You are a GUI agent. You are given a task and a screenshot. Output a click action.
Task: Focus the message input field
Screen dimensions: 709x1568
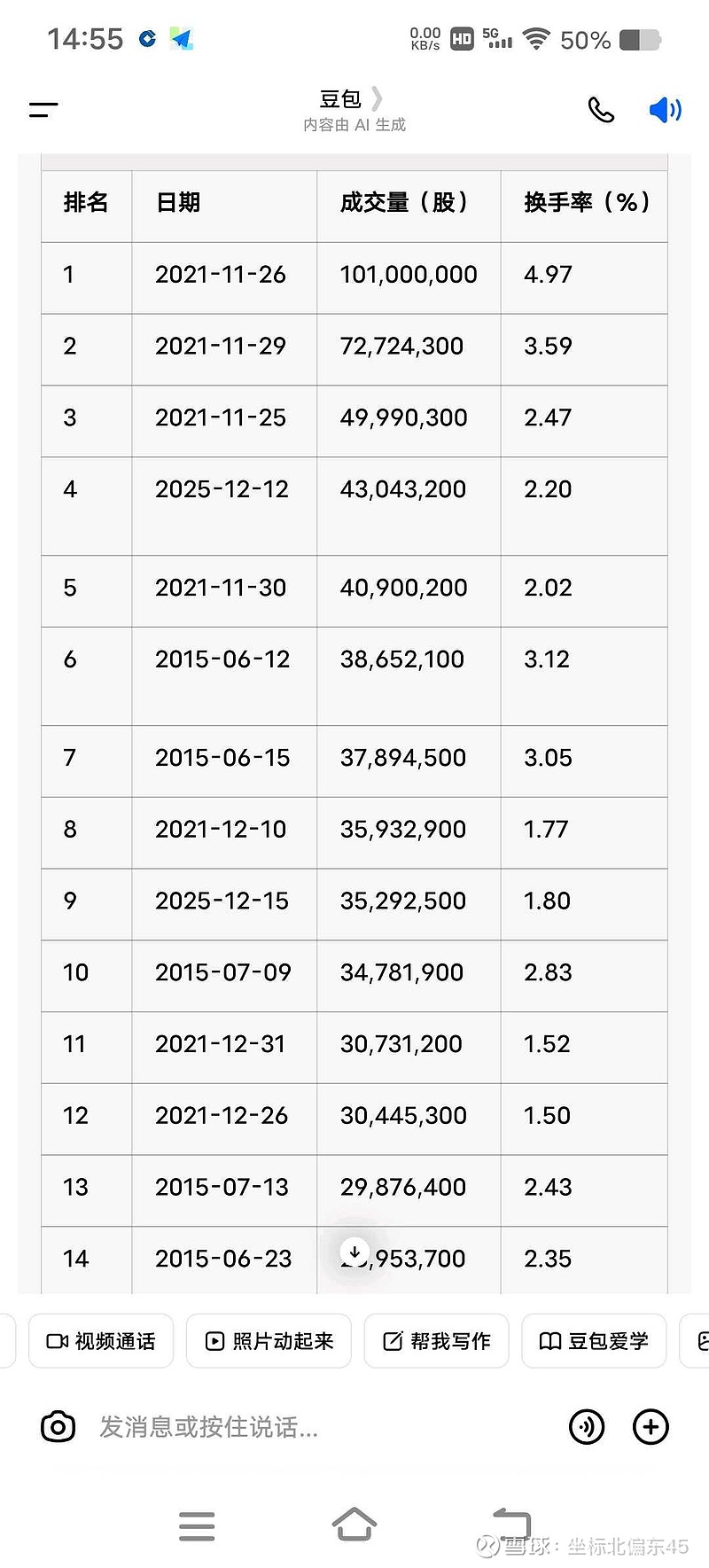319,1427
